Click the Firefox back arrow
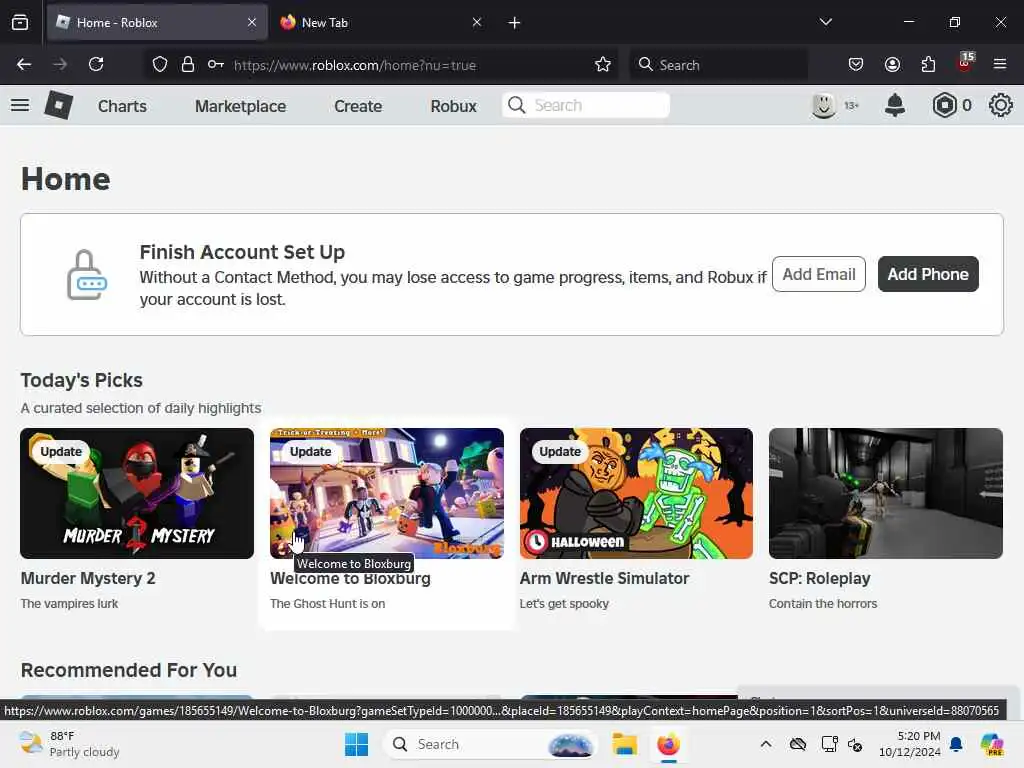Screen dimensions: 1024x768 (24, 64)
